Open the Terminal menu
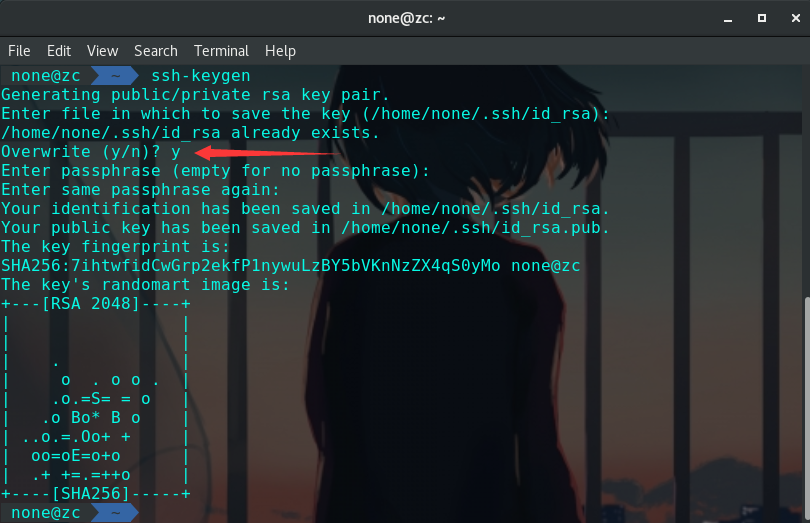The height and width of the screenshot is (523, 810). coord(221,51)
